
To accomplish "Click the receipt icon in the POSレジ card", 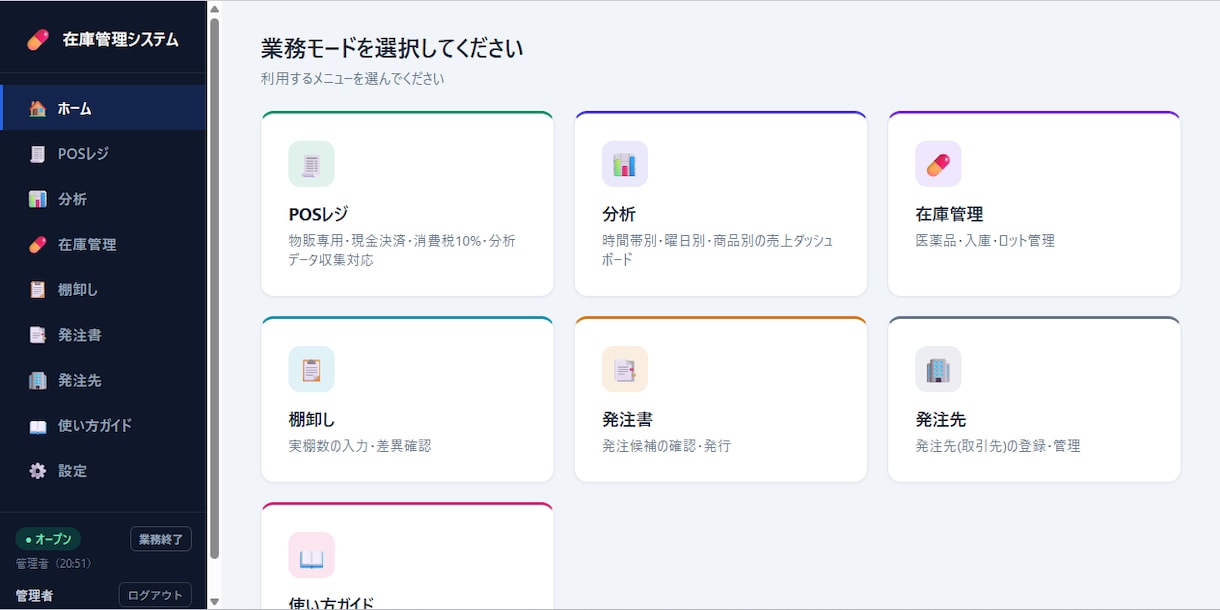I will click(311, 164).
